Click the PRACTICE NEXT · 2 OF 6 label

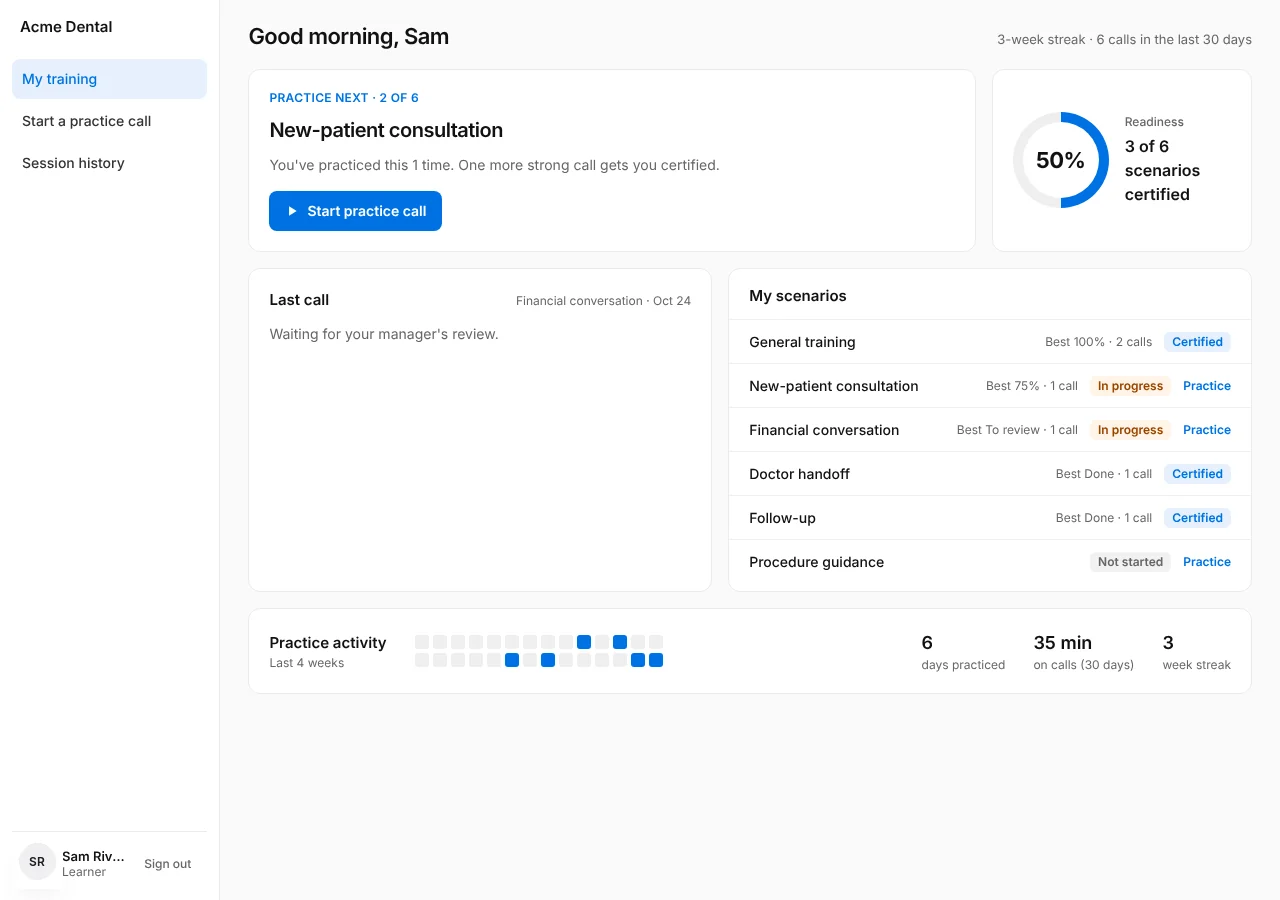pyautogui.click(x=344, y=98)
